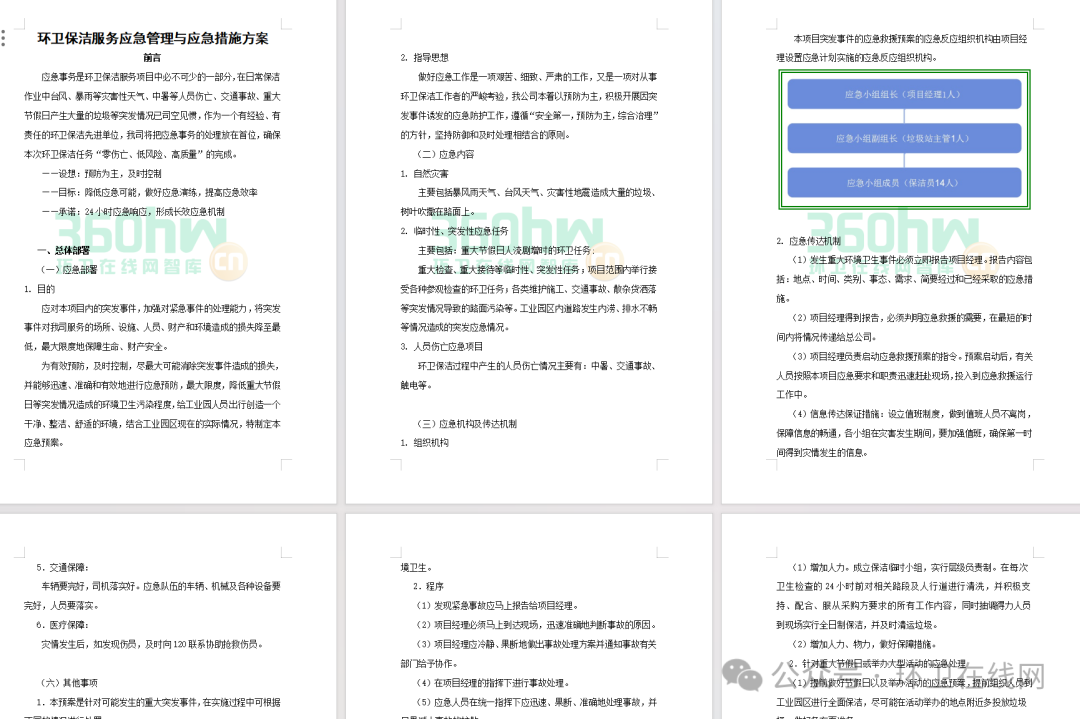Click the line （2）增加人力、物力，做好保障措施

(x=864, y=645)
